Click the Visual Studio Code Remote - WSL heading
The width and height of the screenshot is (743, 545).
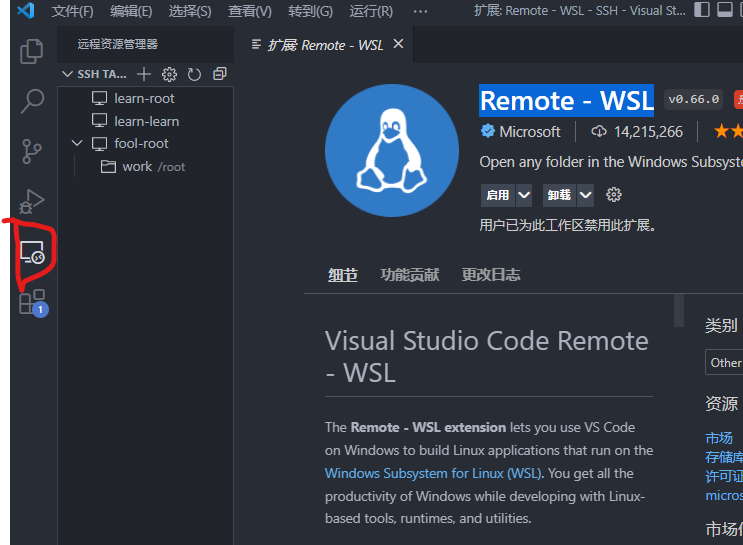(487, 356)
